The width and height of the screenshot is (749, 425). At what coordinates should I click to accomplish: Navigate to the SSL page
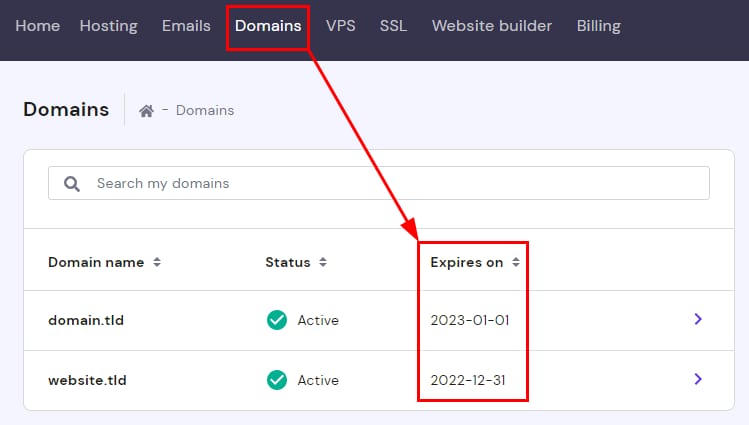pyautogui.click(x=393, y=26)
